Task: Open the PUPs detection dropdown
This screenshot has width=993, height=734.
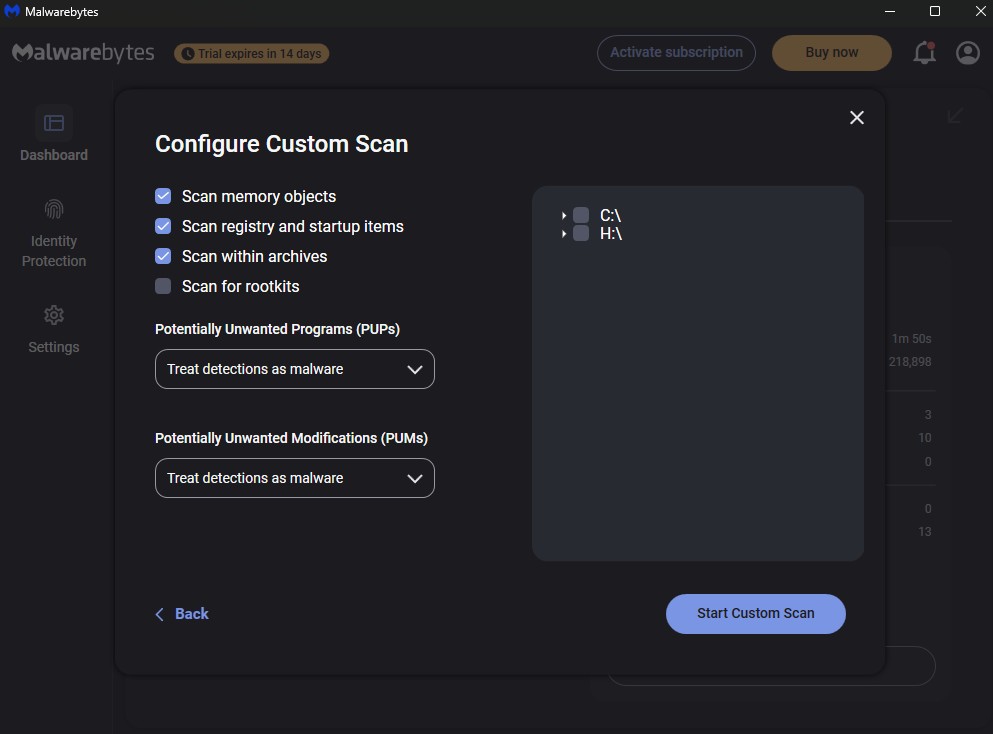Action: pyautogui.click(x=294, y=369)
